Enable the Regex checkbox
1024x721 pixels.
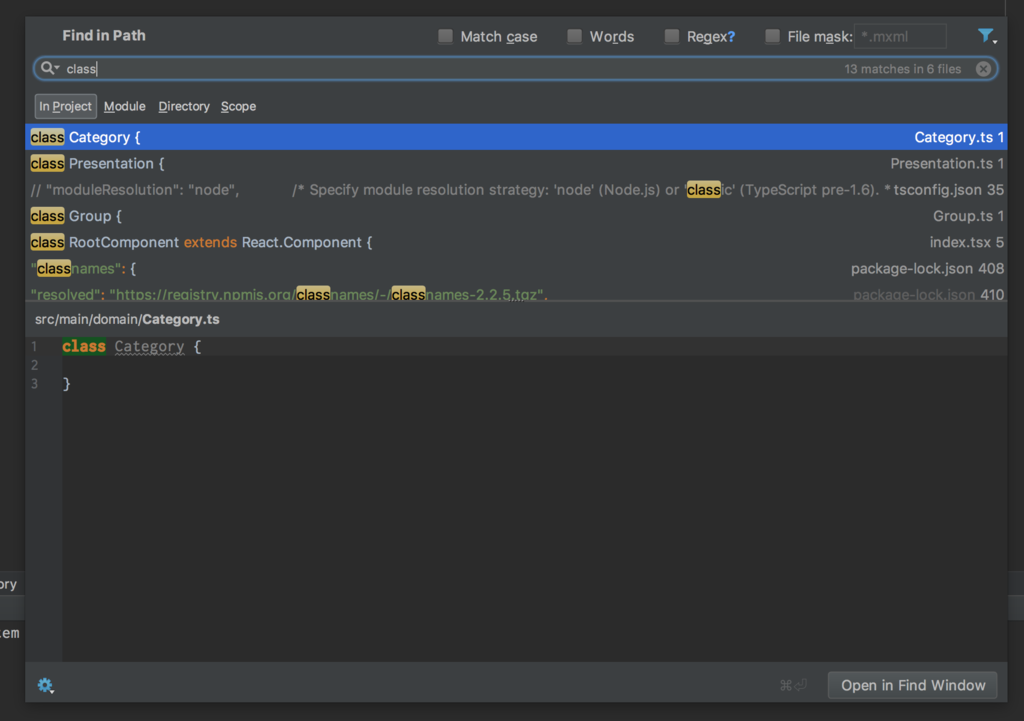pos(671,36)
